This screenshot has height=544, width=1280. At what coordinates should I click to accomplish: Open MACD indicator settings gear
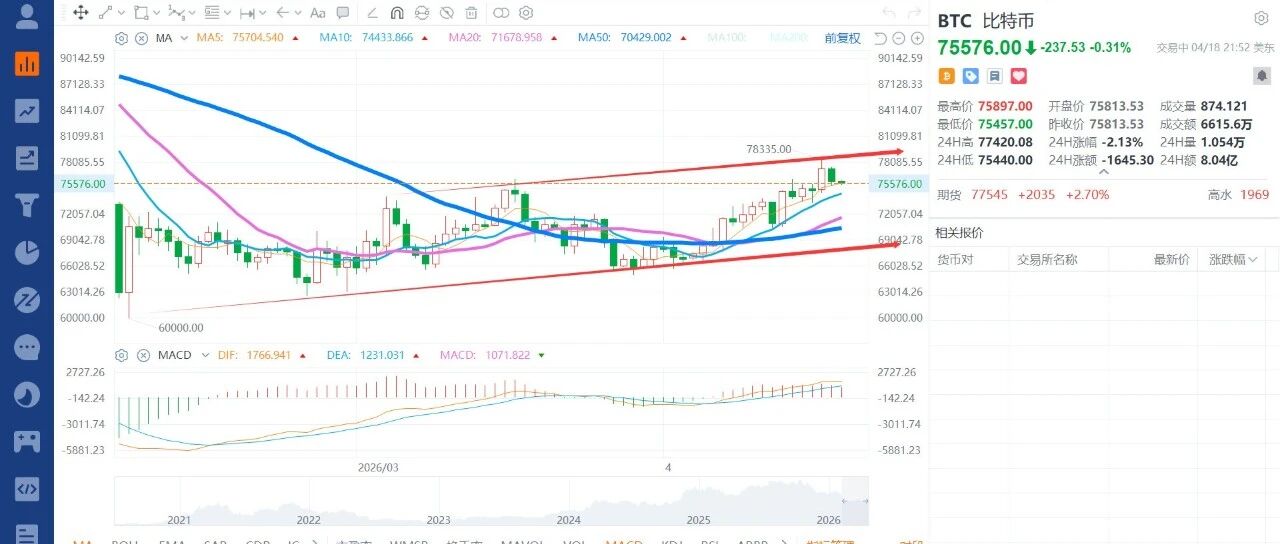121,354
